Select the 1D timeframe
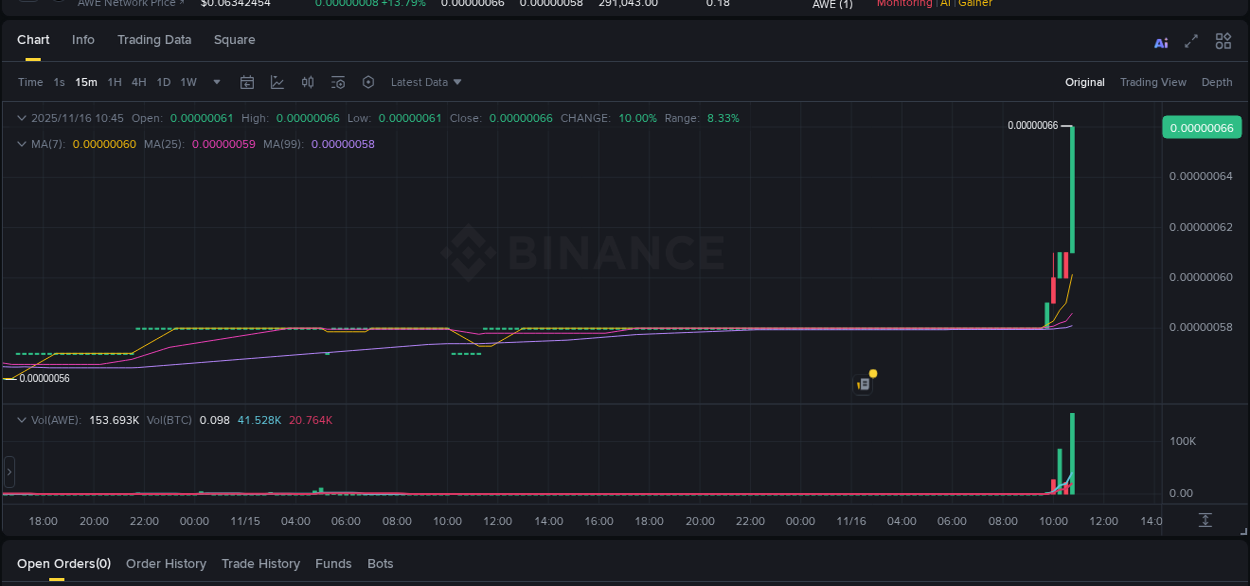 tap(163, 82)
